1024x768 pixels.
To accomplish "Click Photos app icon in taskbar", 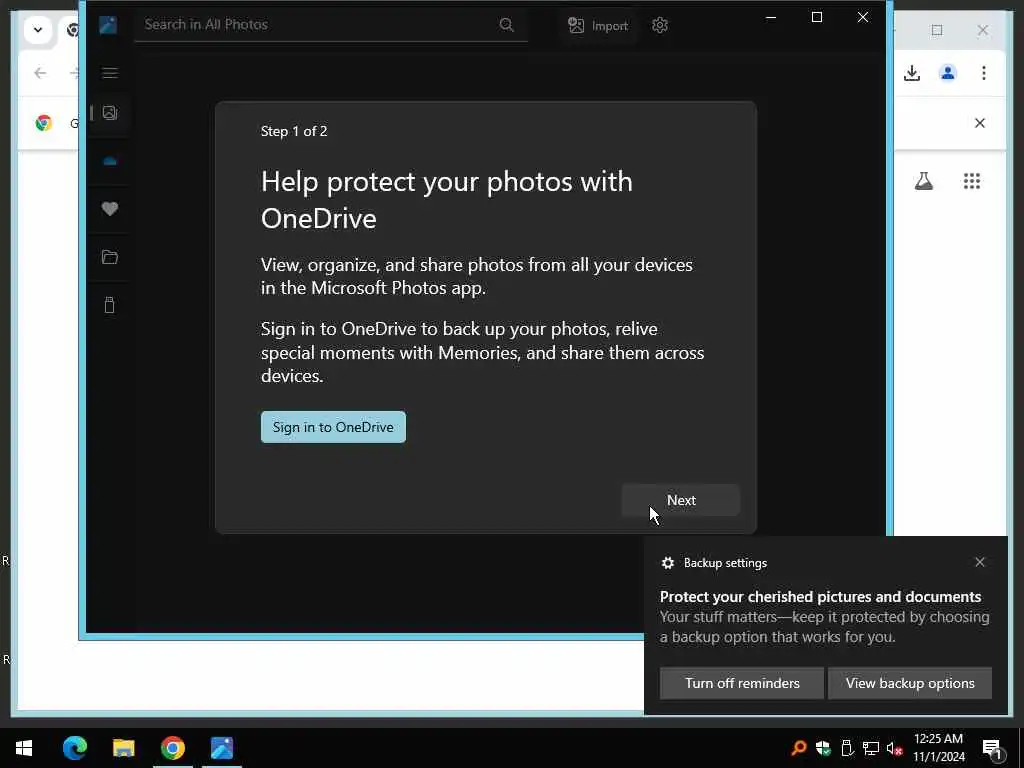I will tap(222, 748).
